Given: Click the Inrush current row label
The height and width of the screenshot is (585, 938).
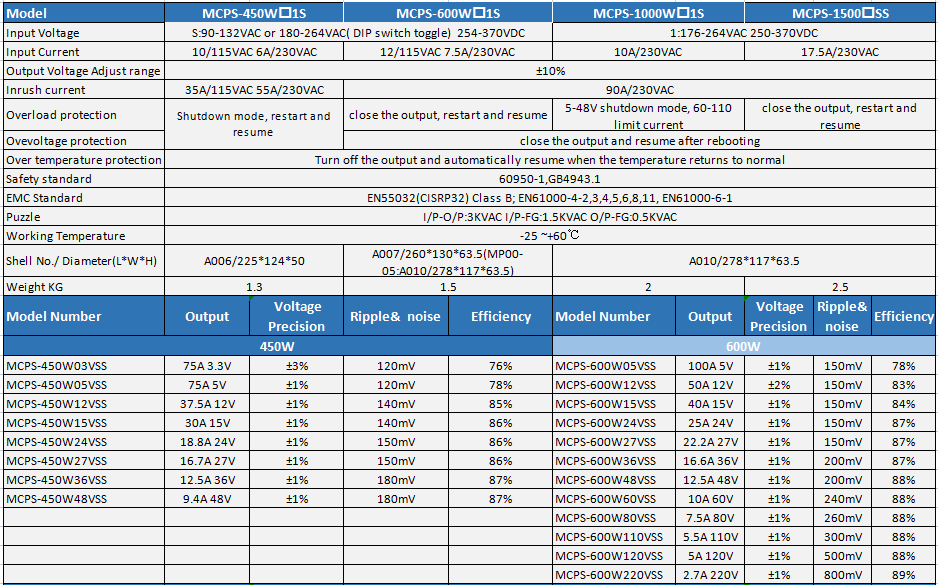Looking at the screenshot, I should [82, 90].
